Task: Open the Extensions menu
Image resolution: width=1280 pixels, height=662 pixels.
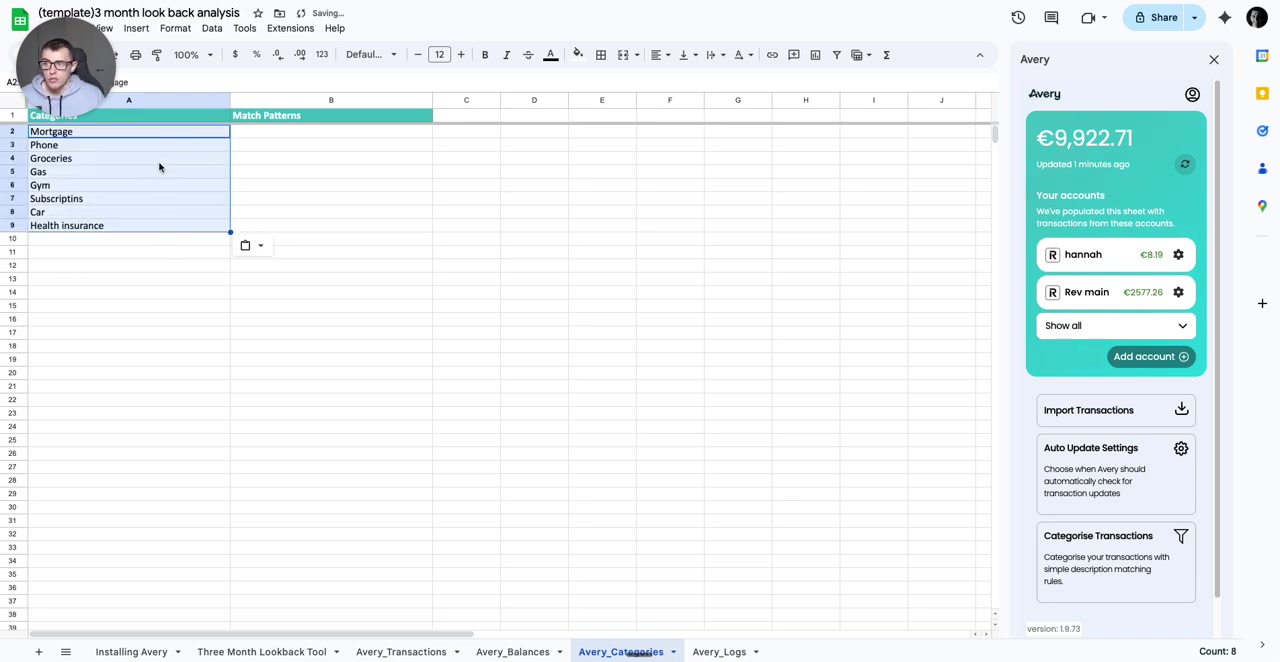Action: [290, 28]
